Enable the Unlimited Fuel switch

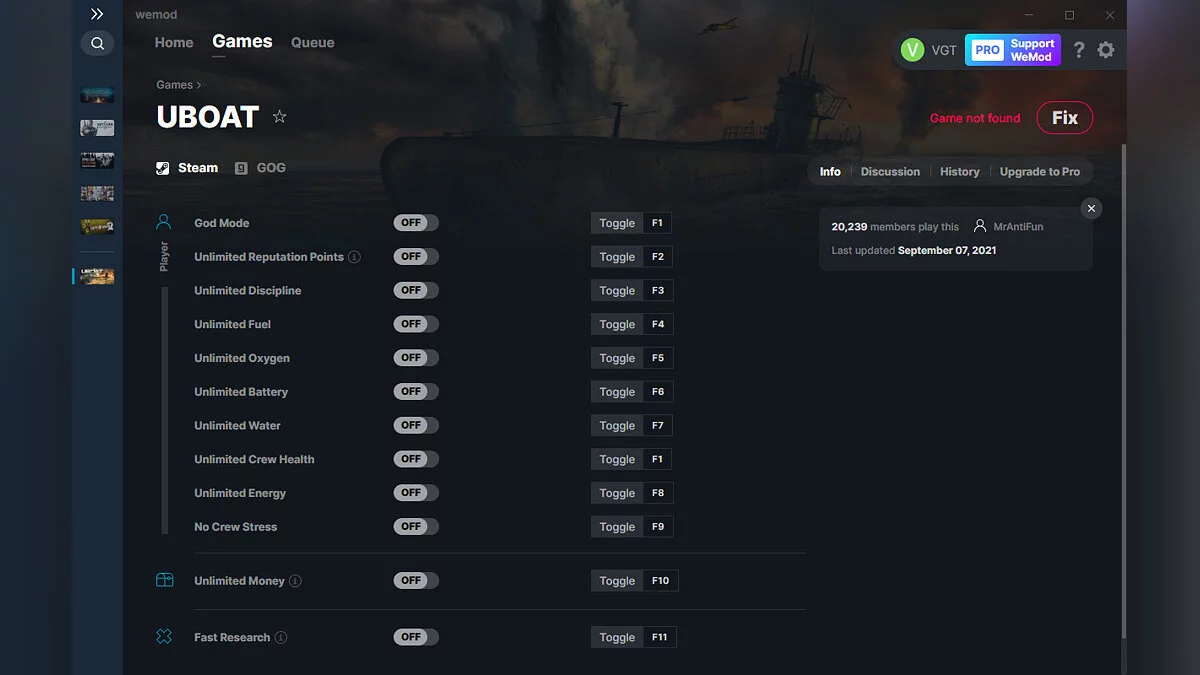(415, 323)
